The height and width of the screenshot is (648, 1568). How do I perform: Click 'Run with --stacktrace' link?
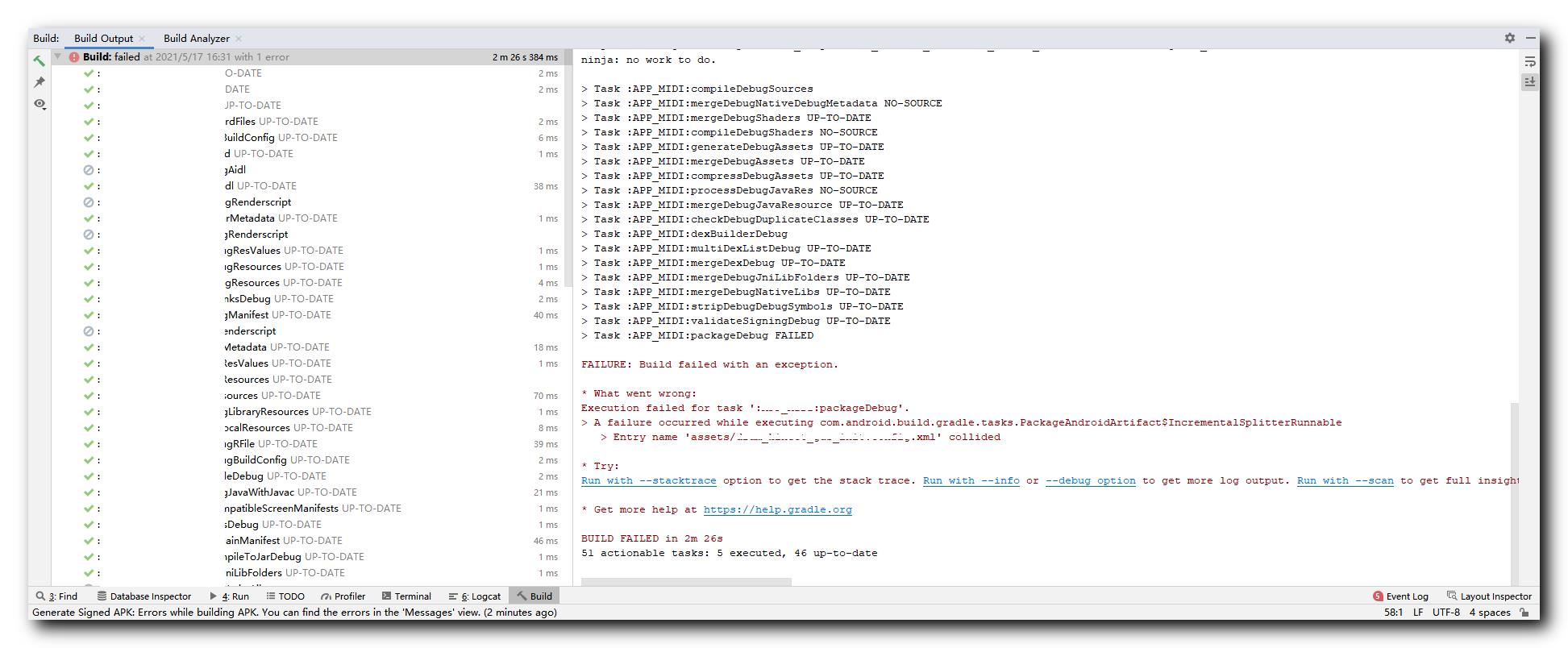(x=649, y=480)
